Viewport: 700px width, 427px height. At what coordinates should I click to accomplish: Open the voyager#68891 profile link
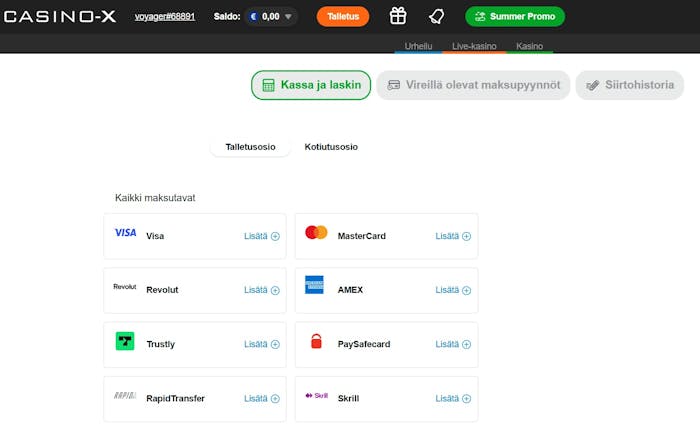[x=165, y=17]
